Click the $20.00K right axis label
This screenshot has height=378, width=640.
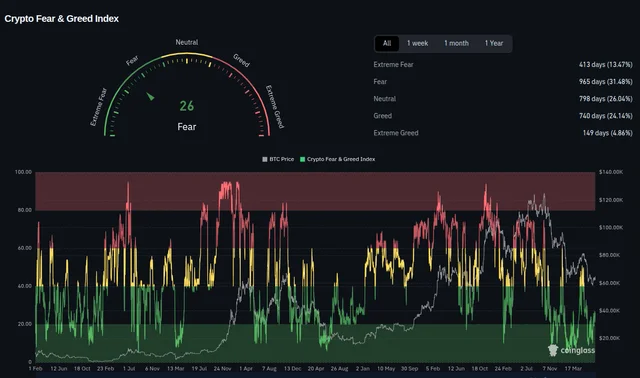[610, 338]
